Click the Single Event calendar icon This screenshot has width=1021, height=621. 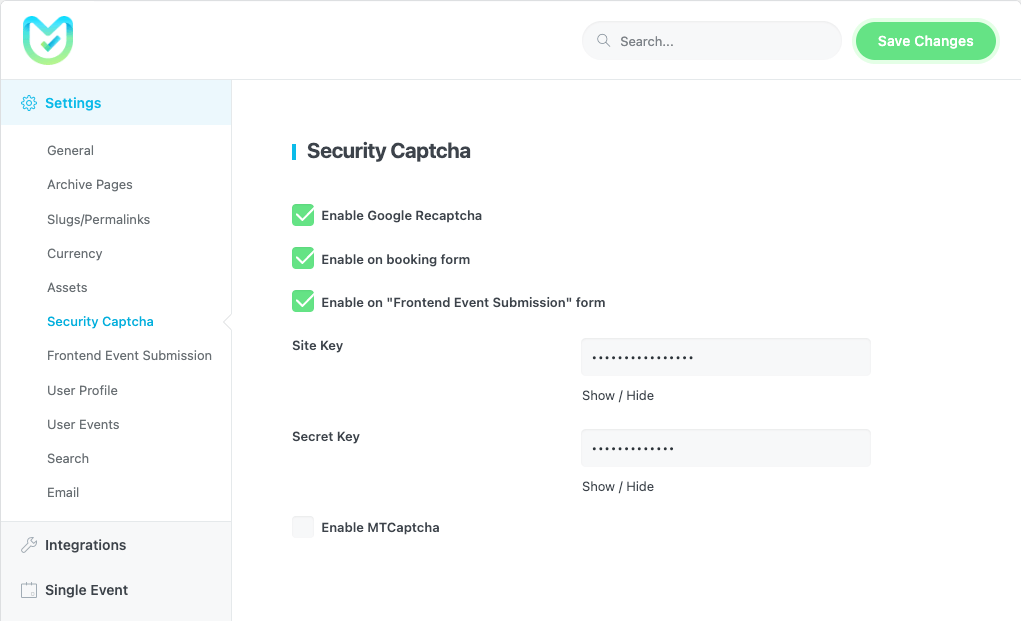pyautogui.click(x=29, y=590)
